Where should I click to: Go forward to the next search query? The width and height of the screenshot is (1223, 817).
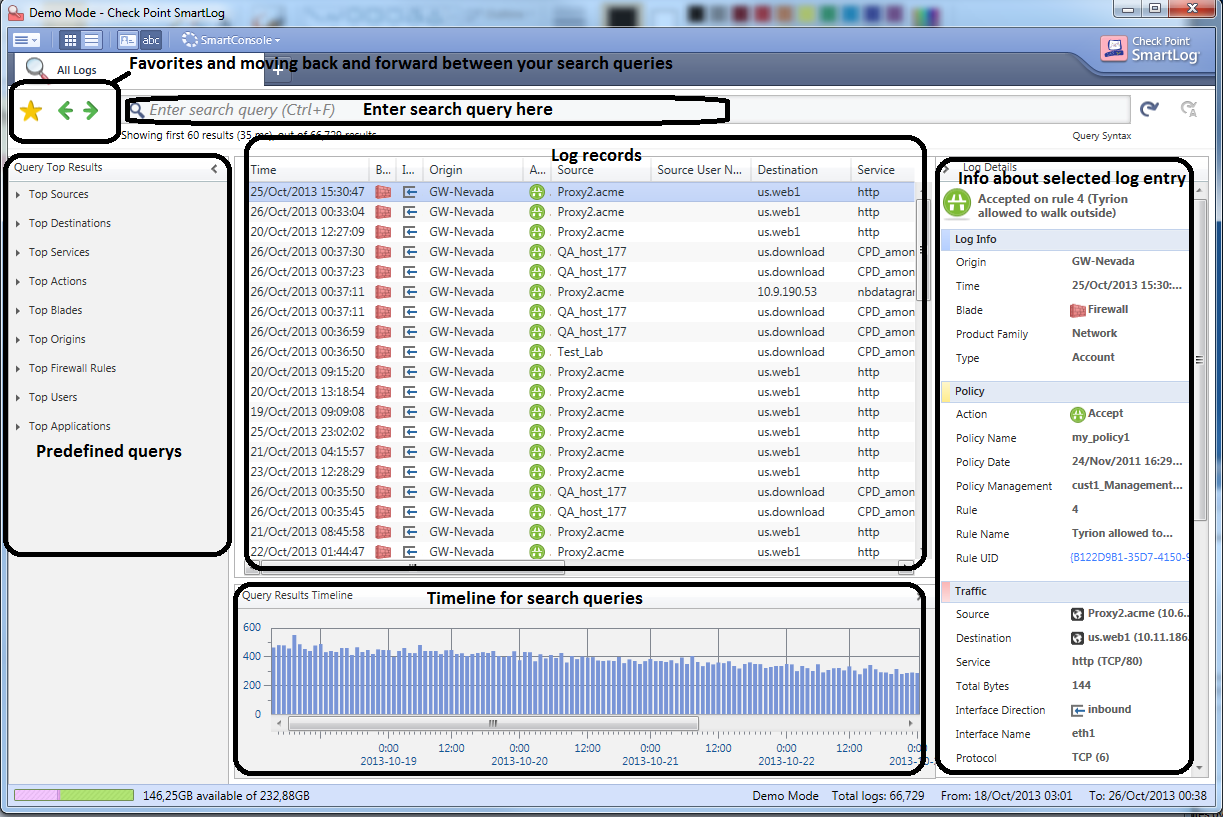[90, 111]
